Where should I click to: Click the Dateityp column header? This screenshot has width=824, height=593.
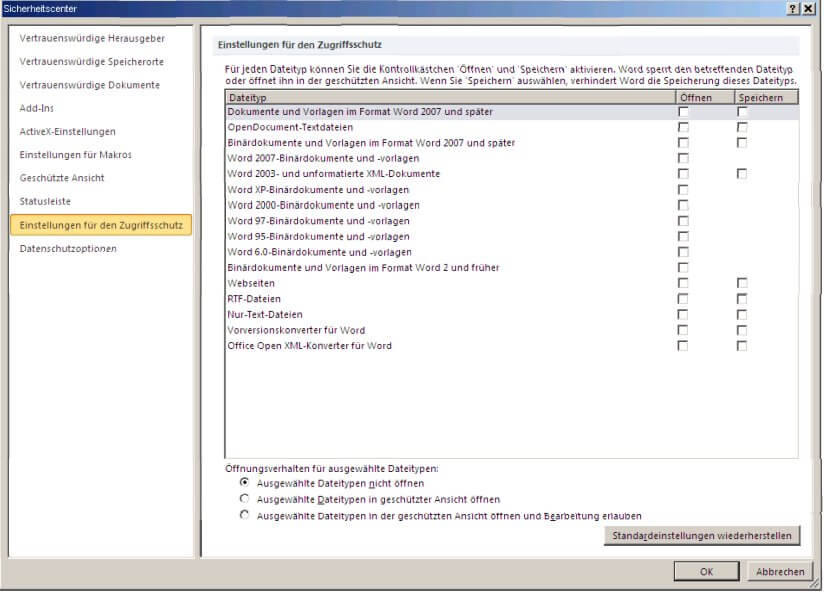[x=449, y=97]
